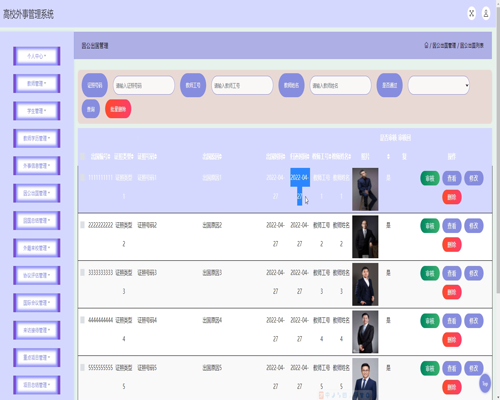Click the back-to-top floating button
The height and width of the screenshot is (400, 500).
click(x=485, y=383)
